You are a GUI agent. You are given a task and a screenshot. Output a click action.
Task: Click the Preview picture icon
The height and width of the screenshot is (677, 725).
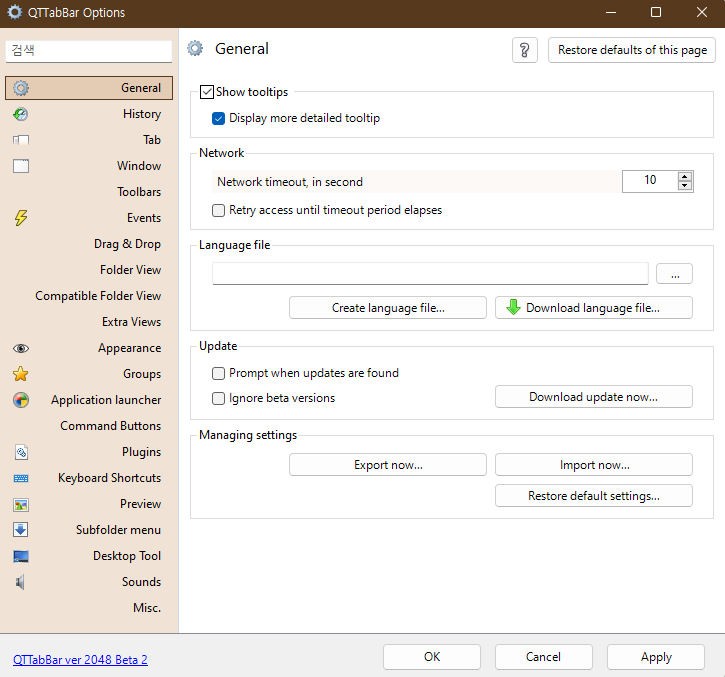click(x=21, y=505)
